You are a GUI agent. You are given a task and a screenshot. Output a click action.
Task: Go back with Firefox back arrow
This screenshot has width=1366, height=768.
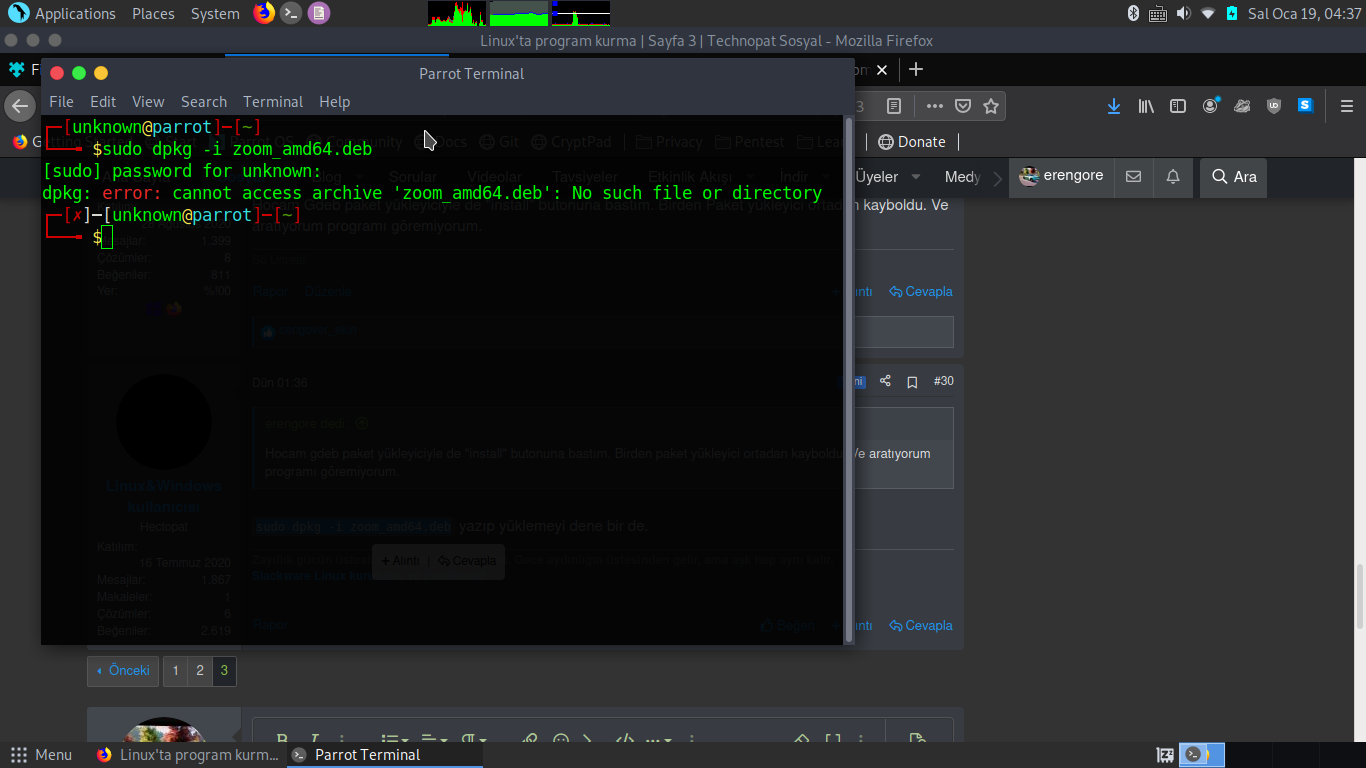19,106
